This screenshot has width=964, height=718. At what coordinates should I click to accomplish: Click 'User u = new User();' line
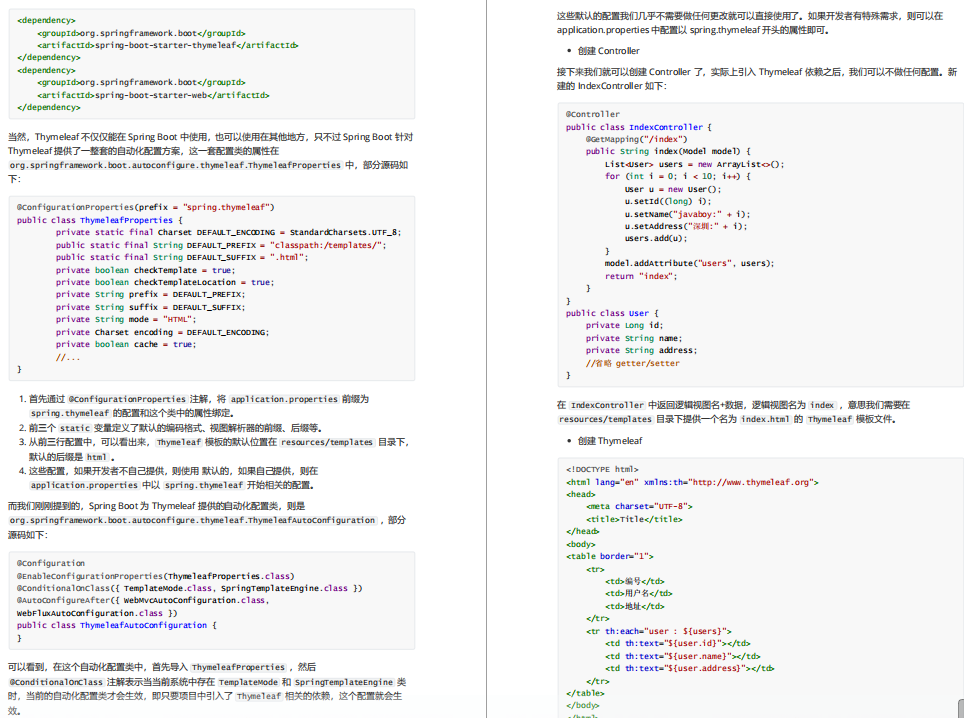click(673, 189)
